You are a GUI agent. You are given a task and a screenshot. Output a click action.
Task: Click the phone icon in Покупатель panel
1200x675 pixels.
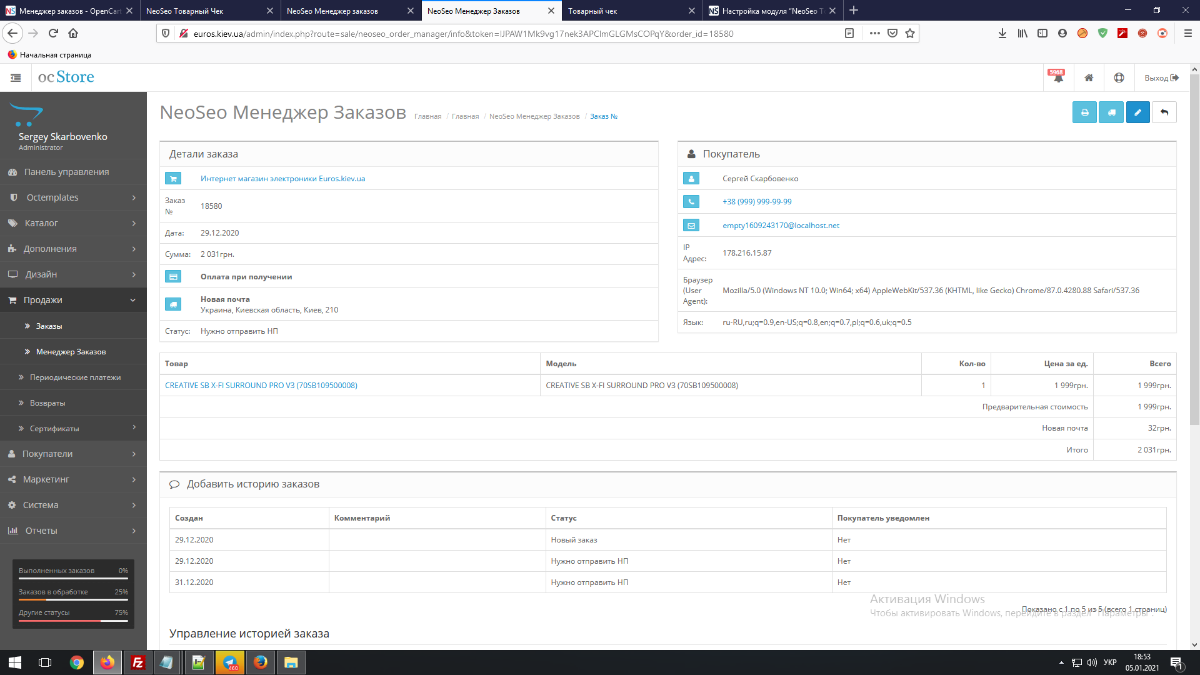(x=691, y=201)
